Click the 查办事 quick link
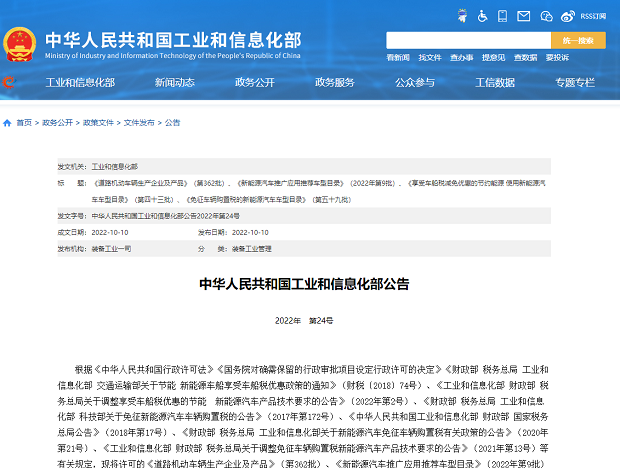Image resolution: width=620 pixels, height=468 pixels. coord(461,58)
